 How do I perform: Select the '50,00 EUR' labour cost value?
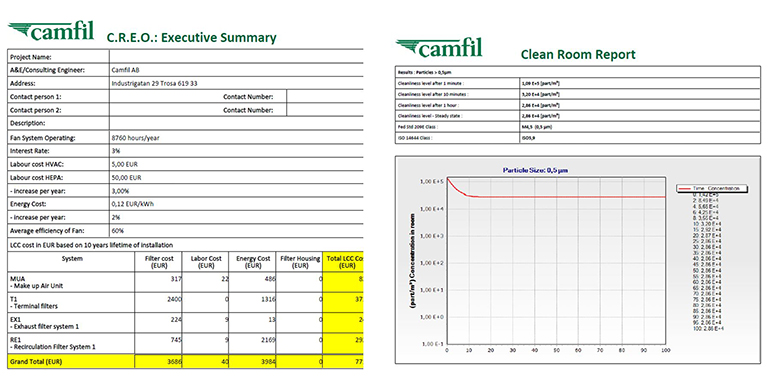coord(126,178)
